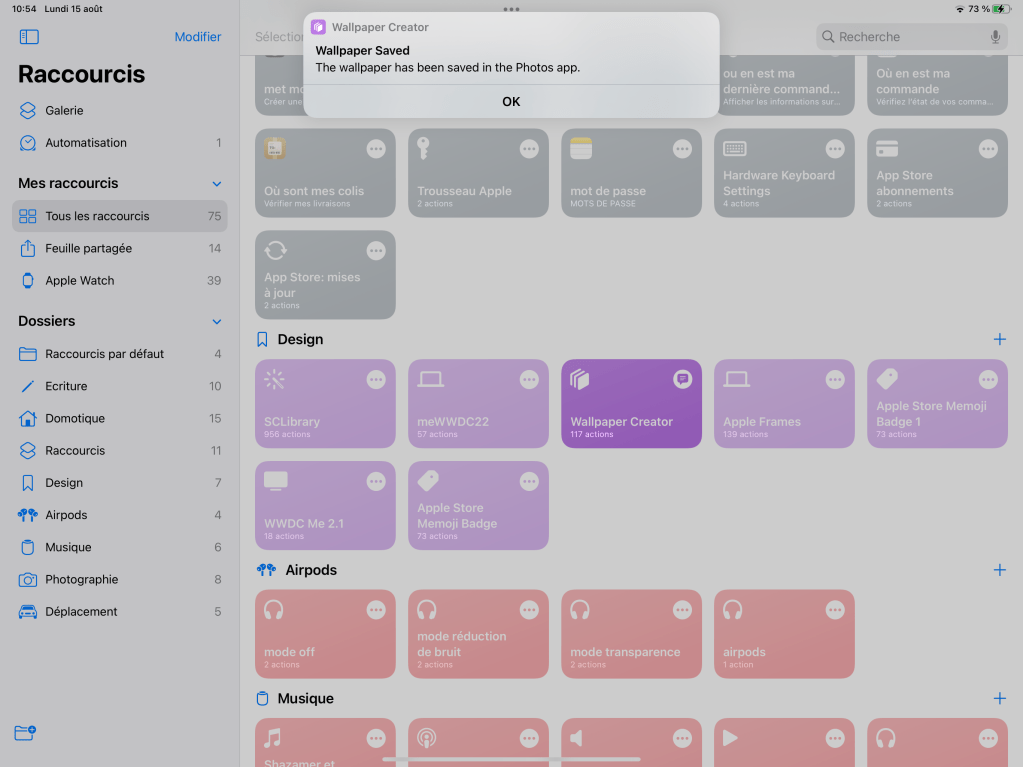The image size is (1023, 767).
Task: Open more options on mode transparence shortcut
Action: pos(682,610)
